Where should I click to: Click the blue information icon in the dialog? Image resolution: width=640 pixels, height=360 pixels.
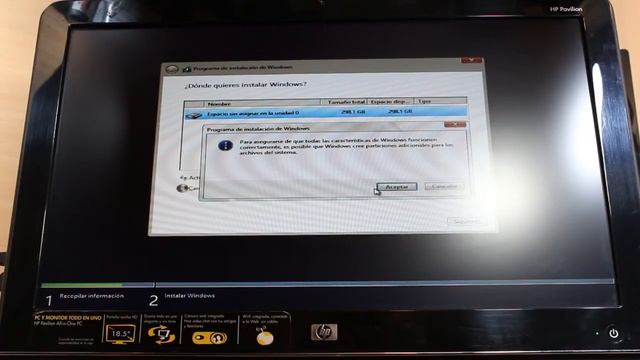[x=225, y=145]
